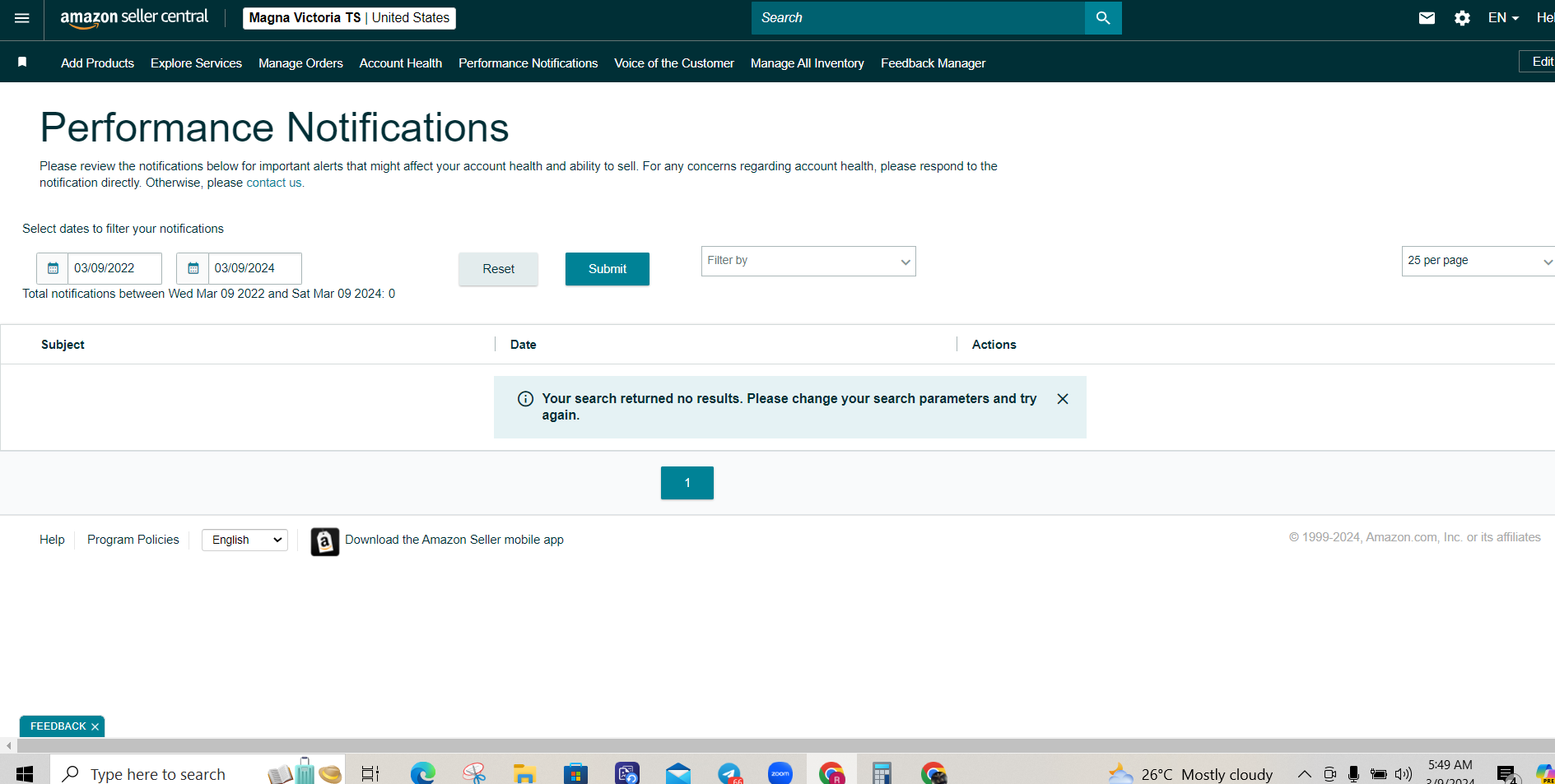Click the Amazon Seller app icon
This screenshot has height=784, width=1555.
coord(324,541)
